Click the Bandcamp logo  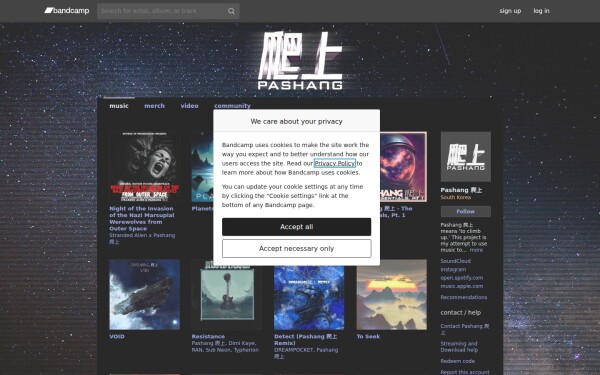tap(67, 11)
